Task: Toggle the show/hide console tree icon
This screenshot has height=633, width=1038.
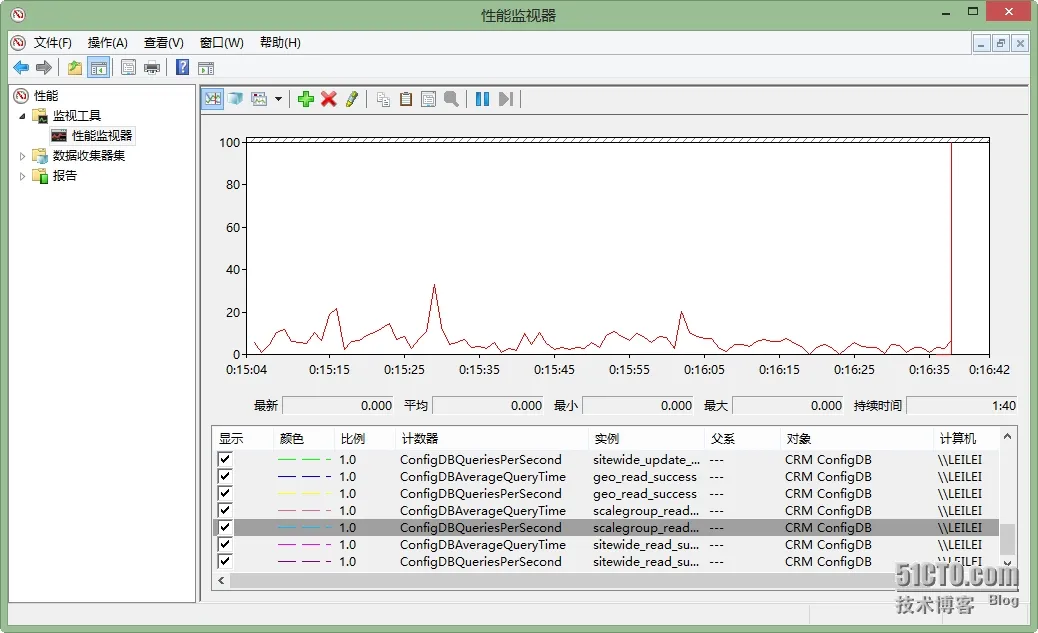Action: [99, 68]
